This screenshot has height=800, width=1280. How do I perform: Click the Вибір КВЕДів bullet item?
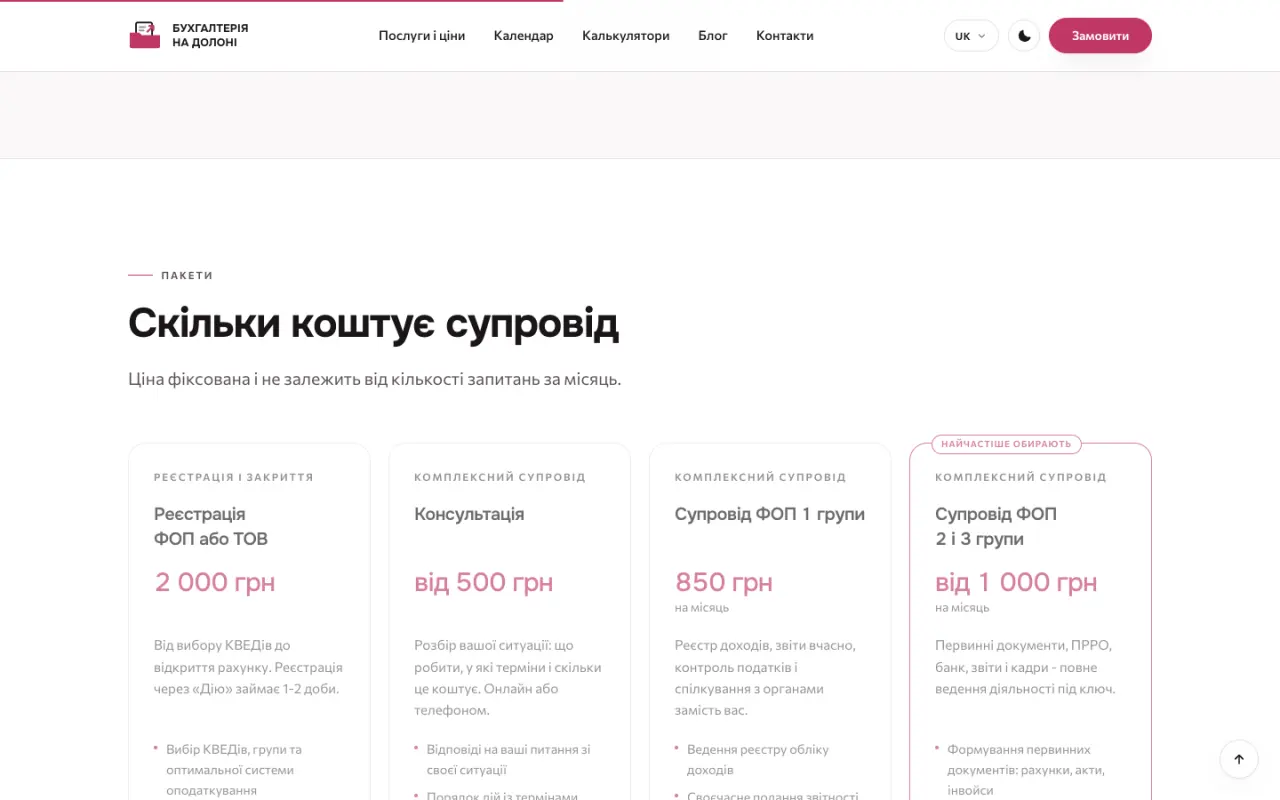tap(234, 770)
